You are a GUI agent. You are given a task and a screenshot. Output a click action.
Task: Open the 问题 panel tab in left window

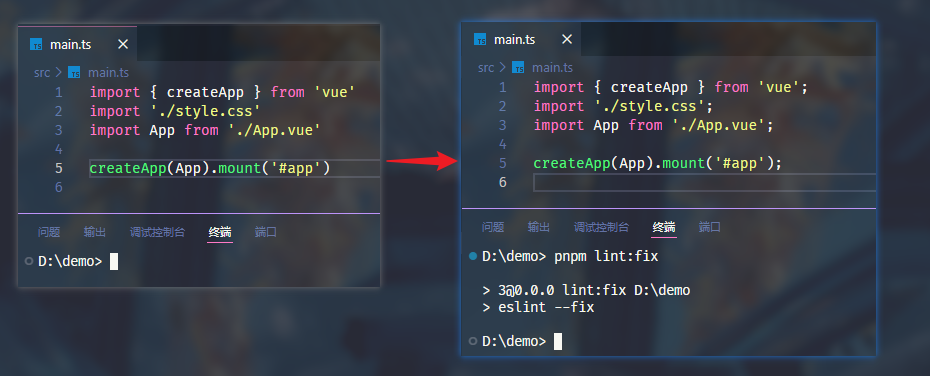[49, 232]
